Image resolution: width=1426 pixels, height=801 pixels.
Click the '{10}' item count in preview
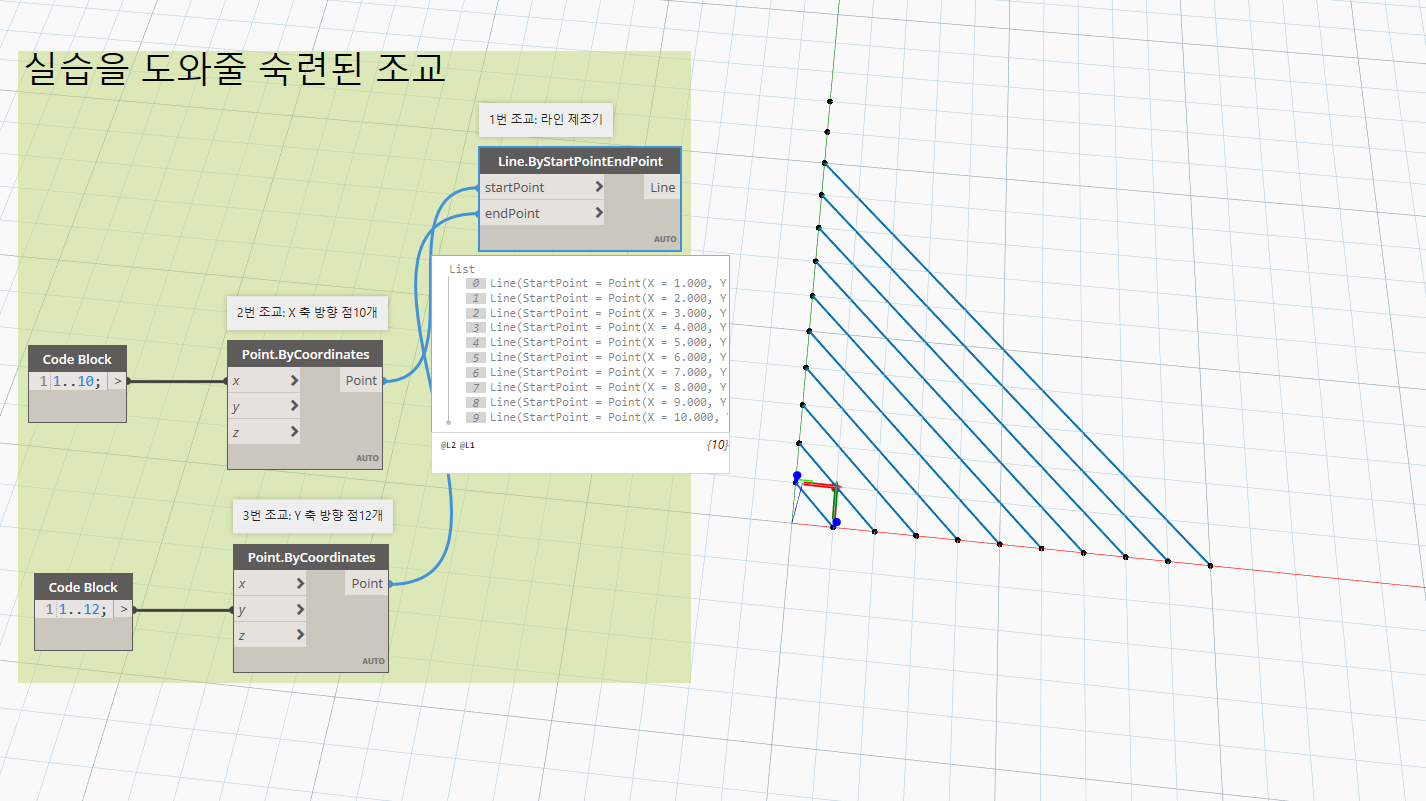[716, 444]
